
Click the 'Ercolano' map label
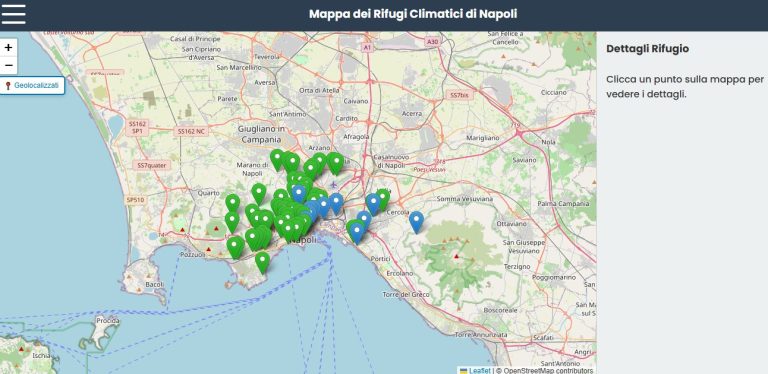399,273
